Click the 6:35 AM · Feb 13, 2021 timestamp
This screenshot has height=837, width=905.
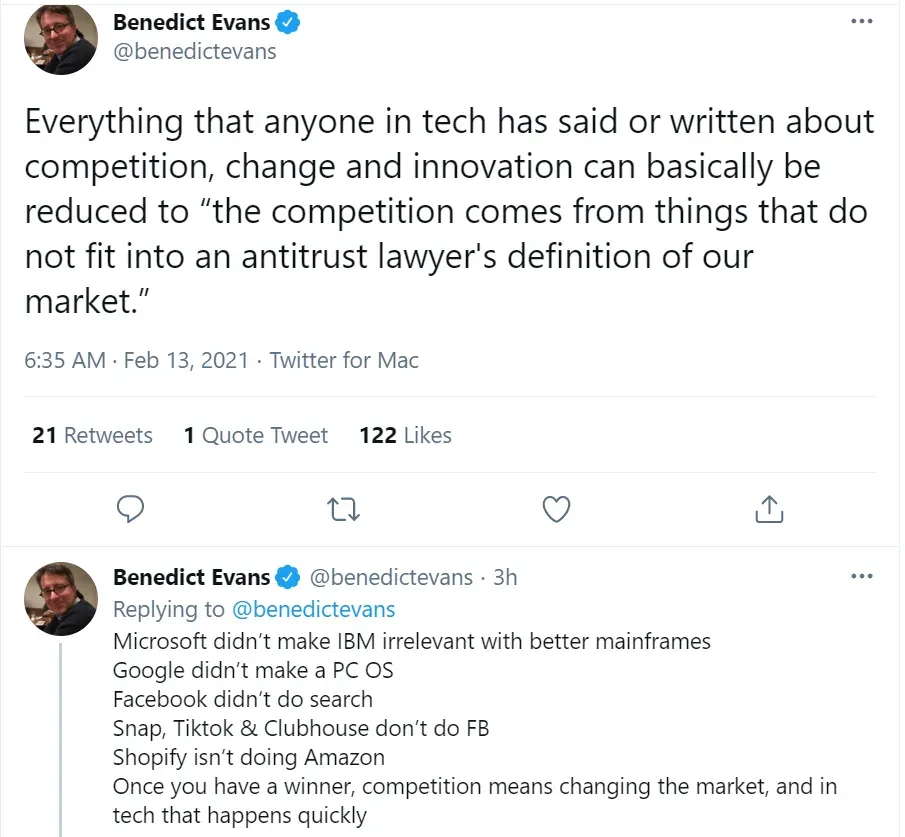pyautogui.click(x=136, y=360)
